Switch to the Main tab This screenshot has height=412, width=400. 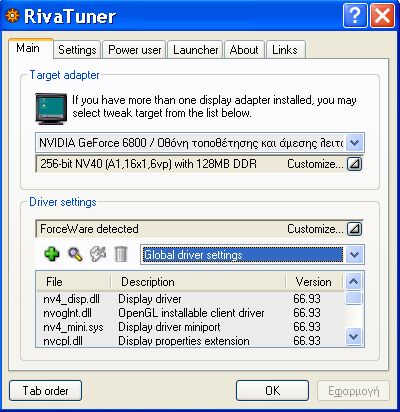pyautogui.click(x=30, y=49)
